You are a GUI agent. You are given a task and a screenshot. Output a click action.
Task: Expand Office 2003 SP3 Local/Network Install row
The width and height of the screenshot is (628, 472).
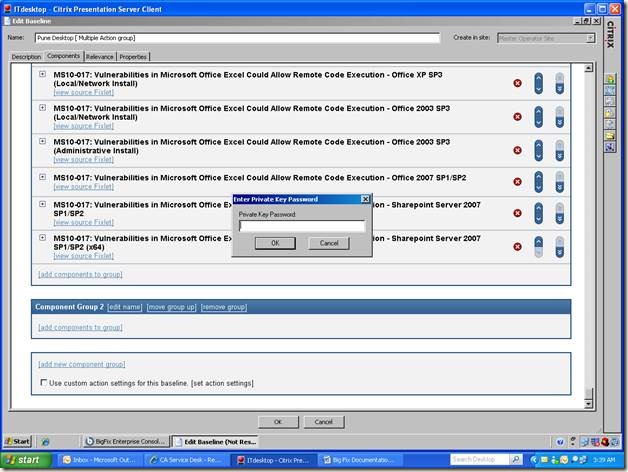pos(42,108)
